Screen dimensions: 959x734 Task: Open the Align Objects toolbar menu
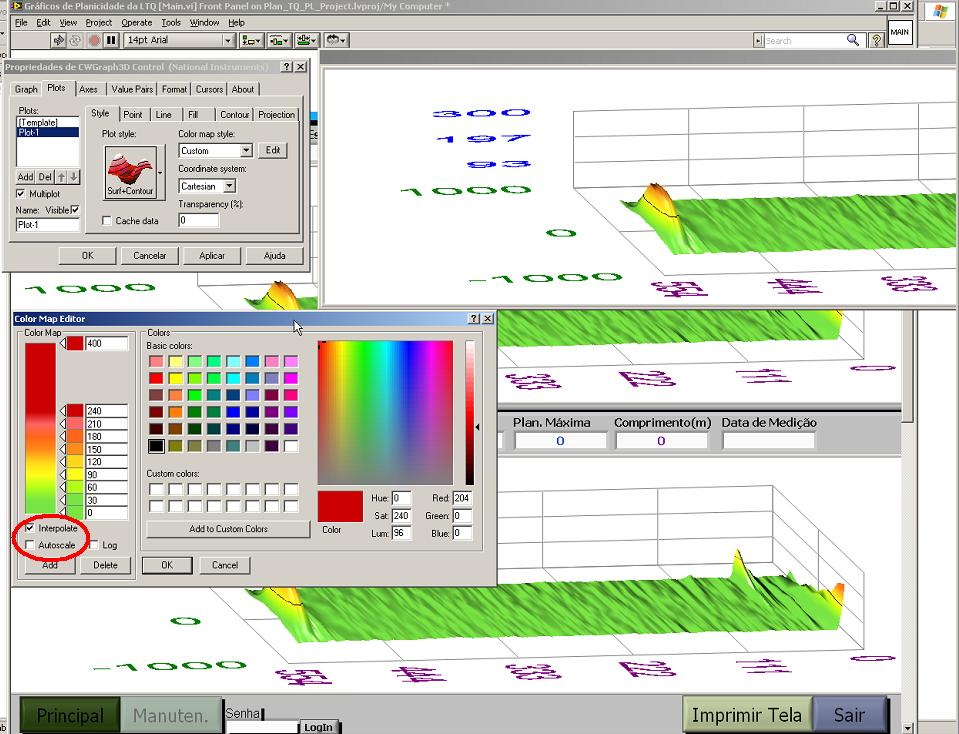tap(251, 40)
